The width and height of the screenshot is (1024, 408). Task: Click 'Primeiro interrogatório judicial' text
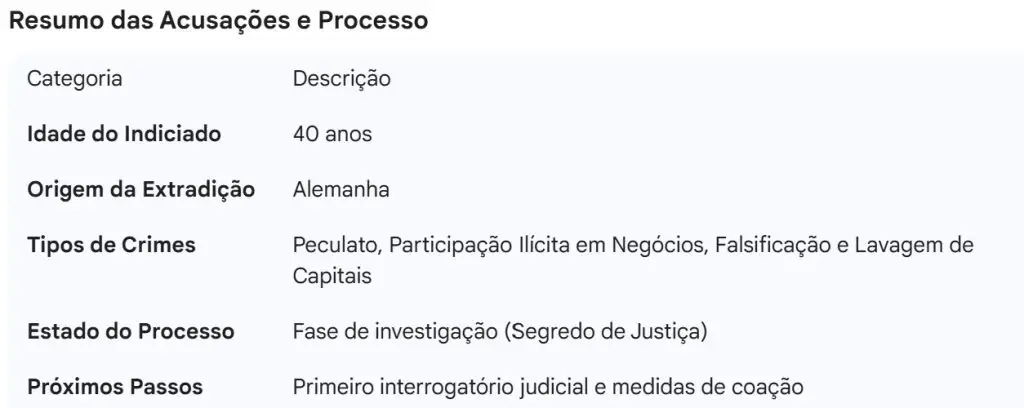[441, 387]
